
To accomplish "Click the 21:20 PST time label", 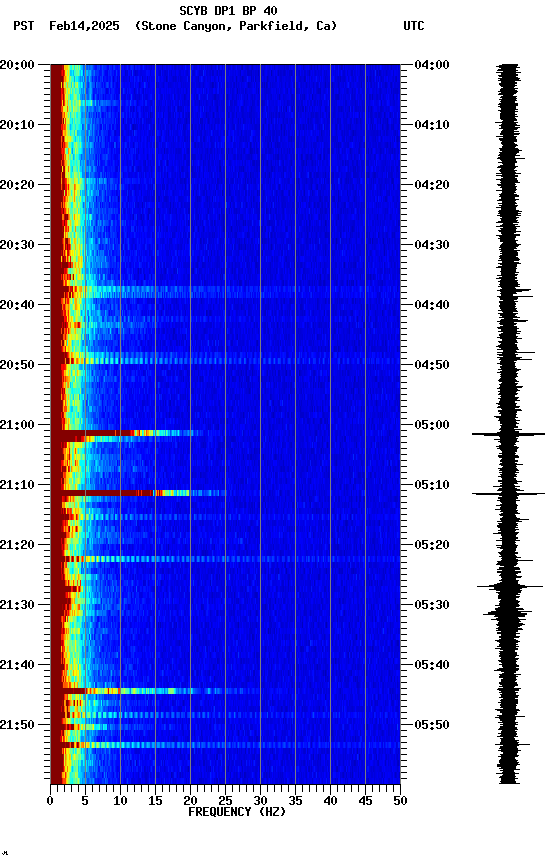I will 17,545.
